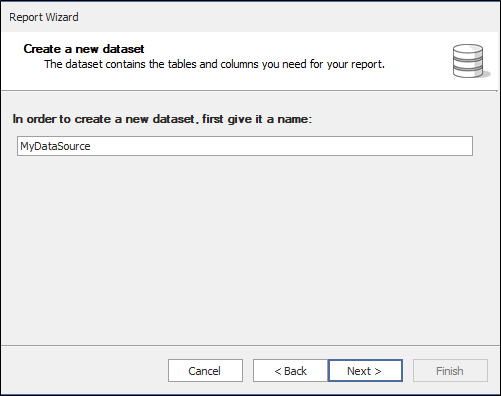Click the 'Report Wizard' window title
501x396 pixels.
[x=44, y=17]
